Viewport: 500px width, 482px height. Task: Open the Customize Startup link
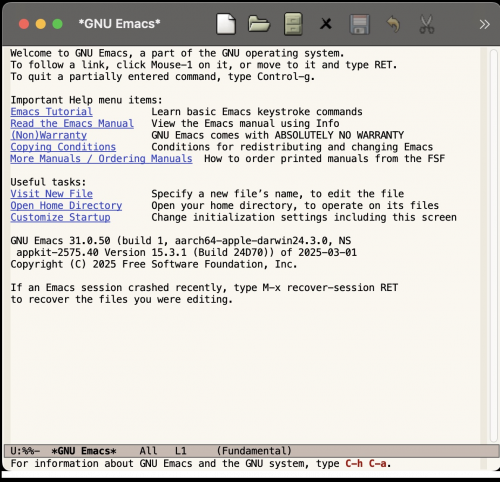(60, 217)
